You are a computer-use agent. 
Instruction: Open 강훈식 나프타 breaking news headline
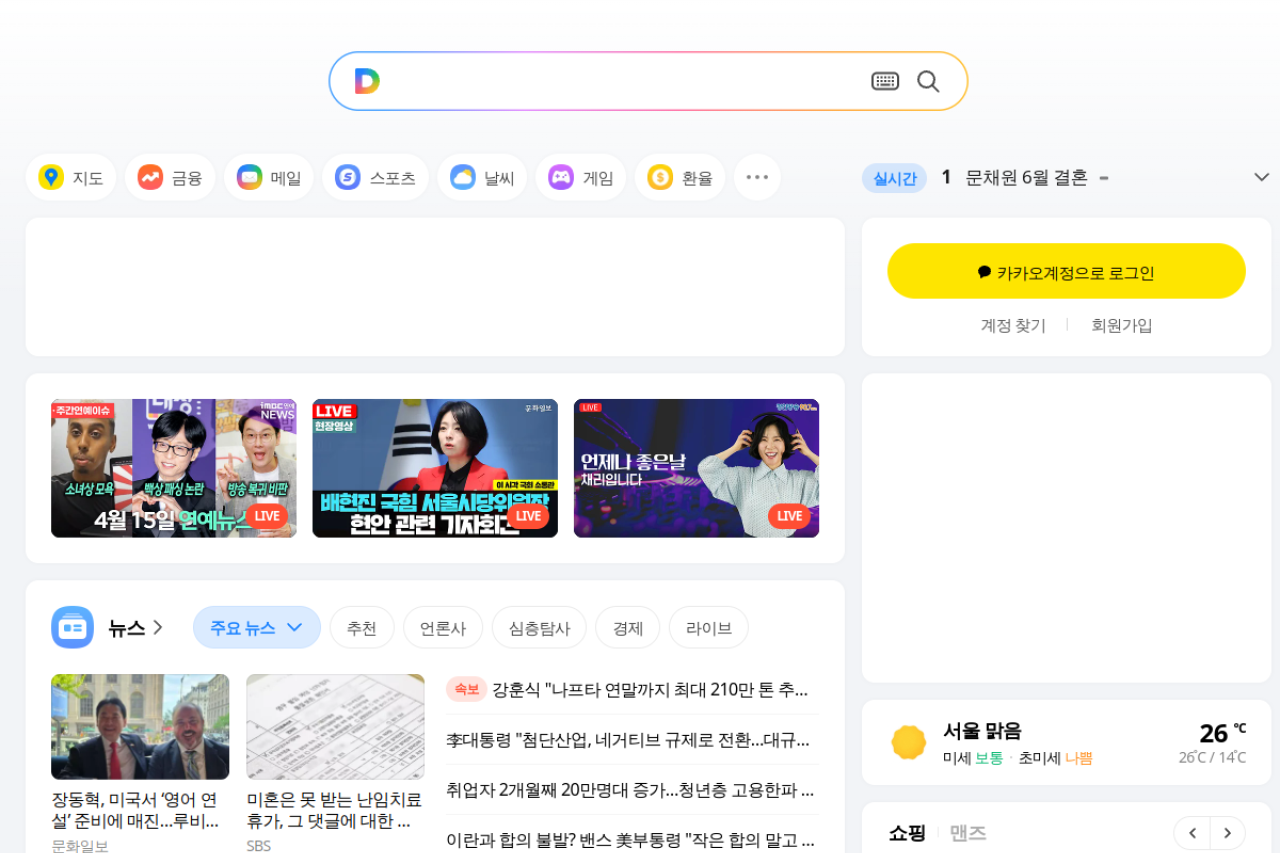tap(650, 690)
